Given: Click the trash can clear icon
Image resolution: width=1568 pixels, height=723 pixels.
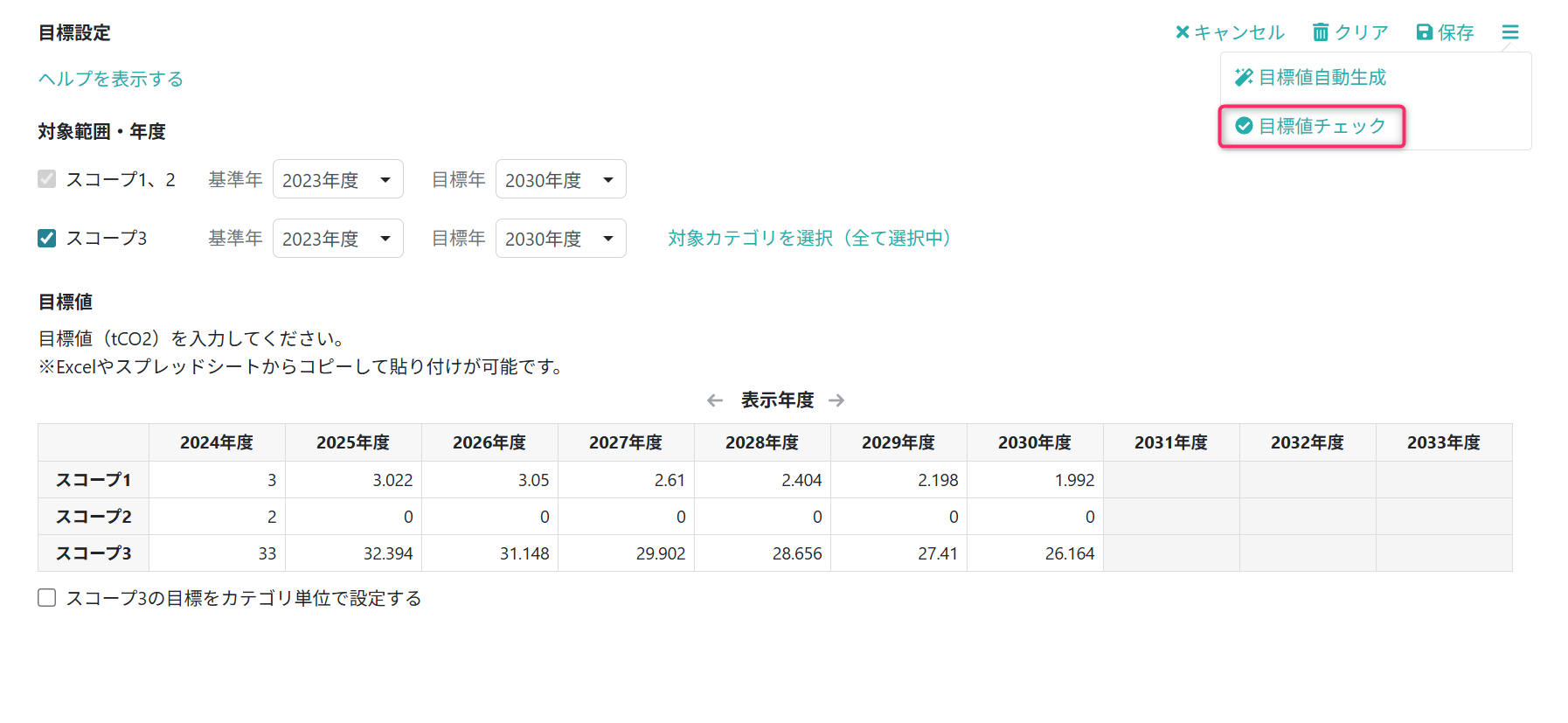Looking at the screenshot, I should [1320, 32].
